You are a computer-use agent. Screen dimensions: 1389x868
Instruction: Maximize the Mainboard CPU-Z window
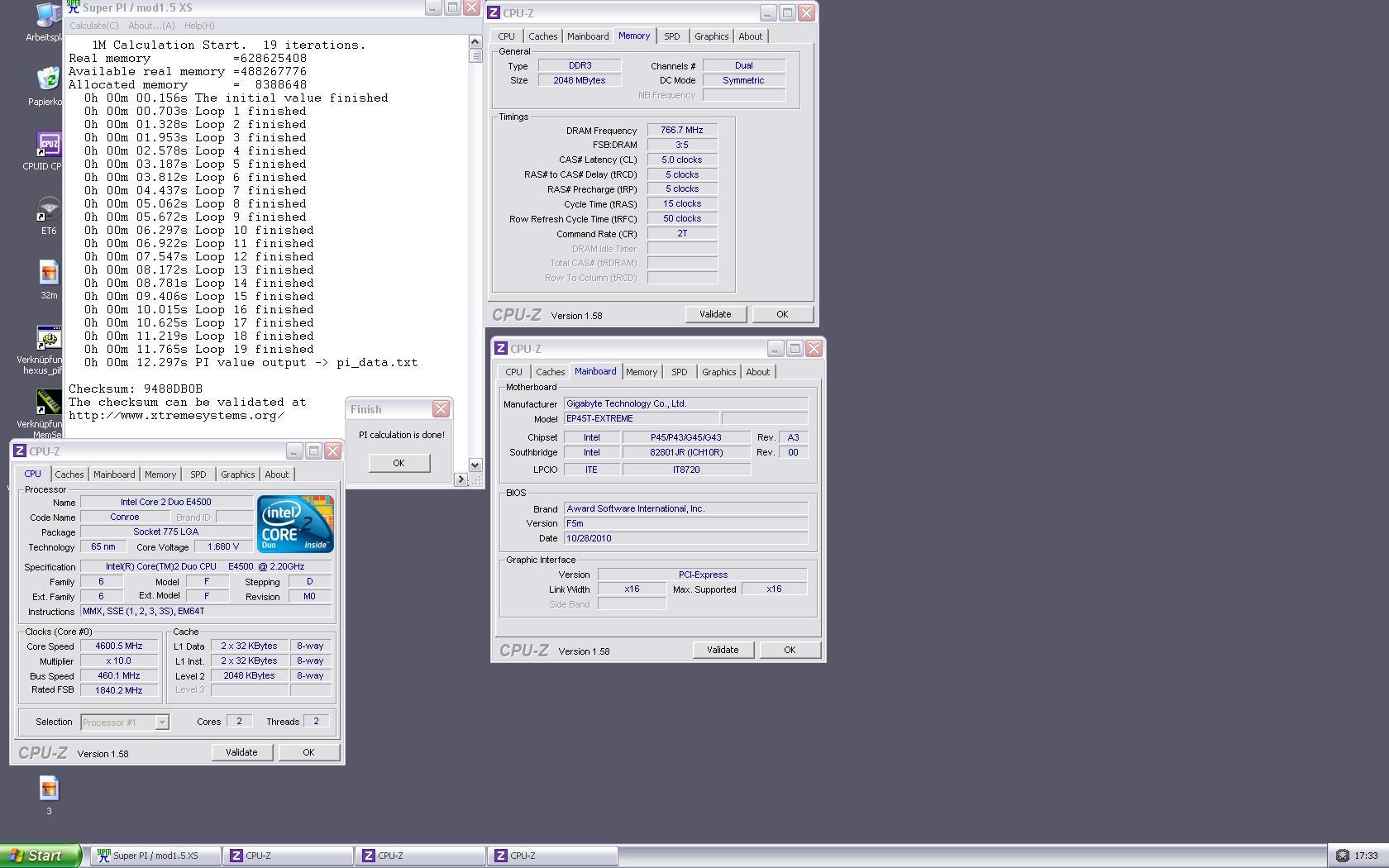click(795, 348)
